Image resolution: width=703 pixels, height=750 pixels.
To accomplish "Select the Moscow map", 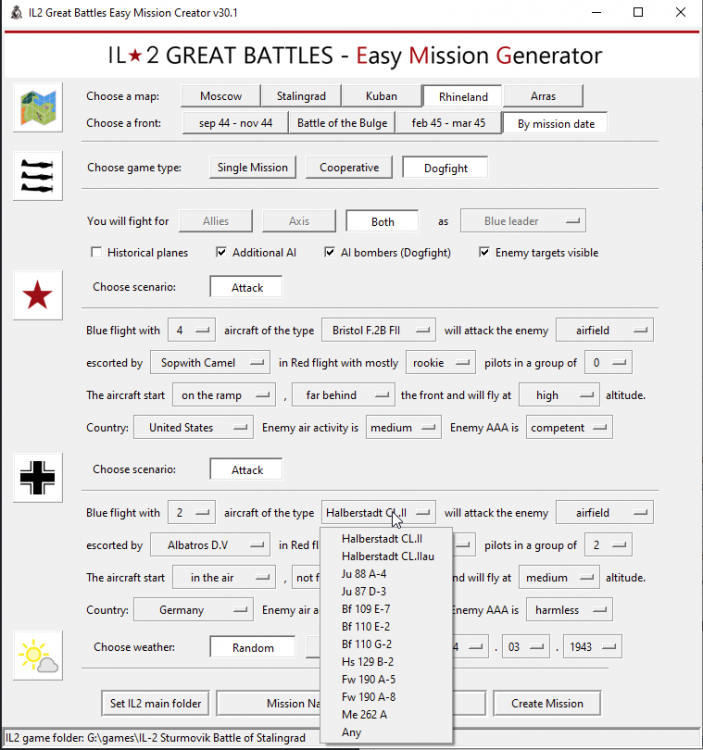I will (x=221, y=96).
